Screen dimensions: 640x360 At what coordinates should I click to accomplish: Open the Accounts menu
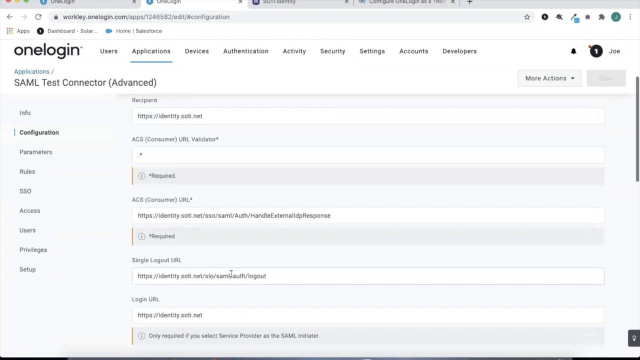(x=413, y=51)
